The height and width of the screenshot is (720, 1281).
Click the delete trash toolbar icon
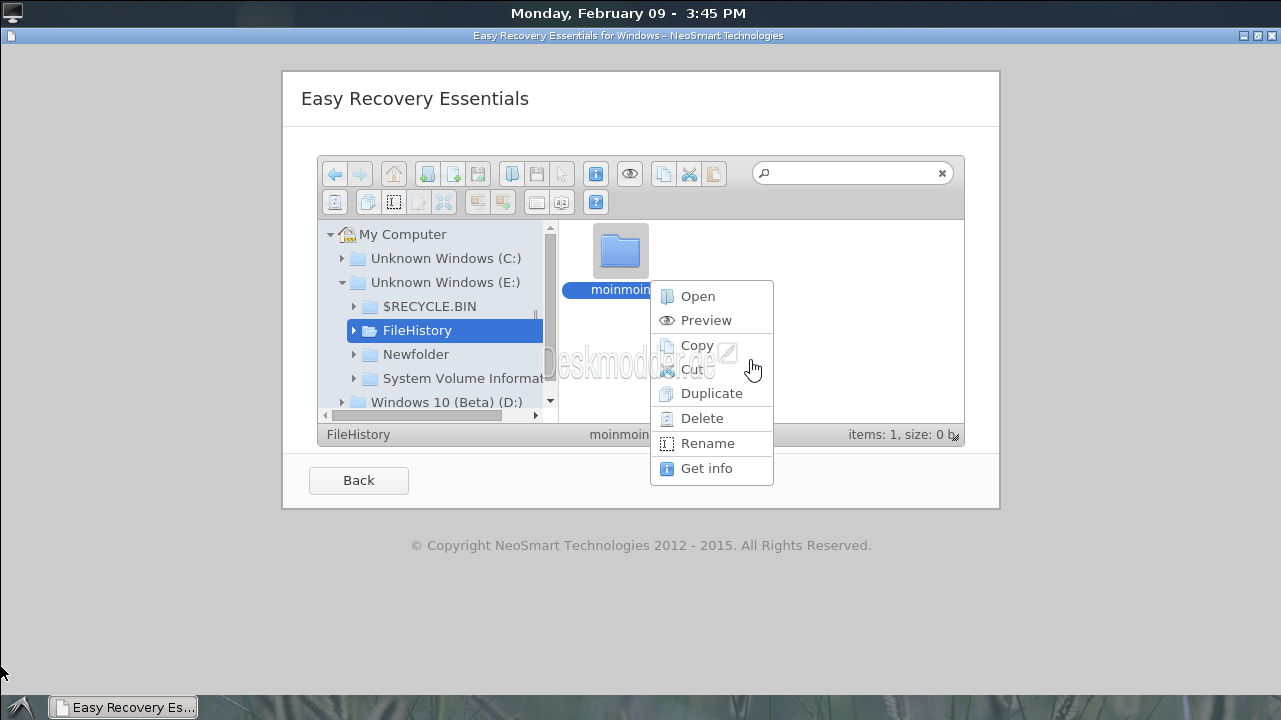click(335, 202)
